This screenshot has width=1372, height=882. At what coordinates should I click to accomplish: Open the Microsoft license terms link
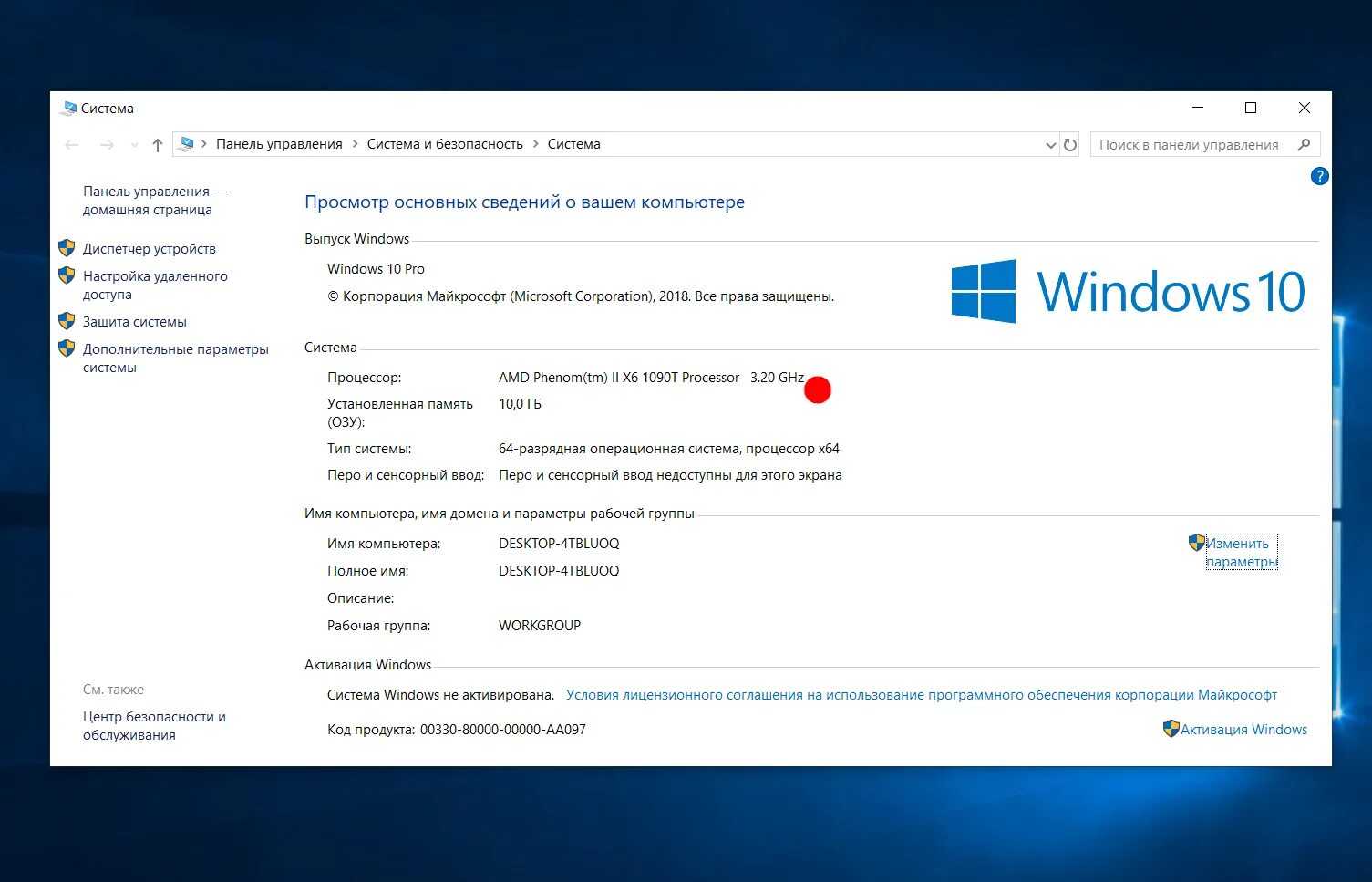coord(921,695)
